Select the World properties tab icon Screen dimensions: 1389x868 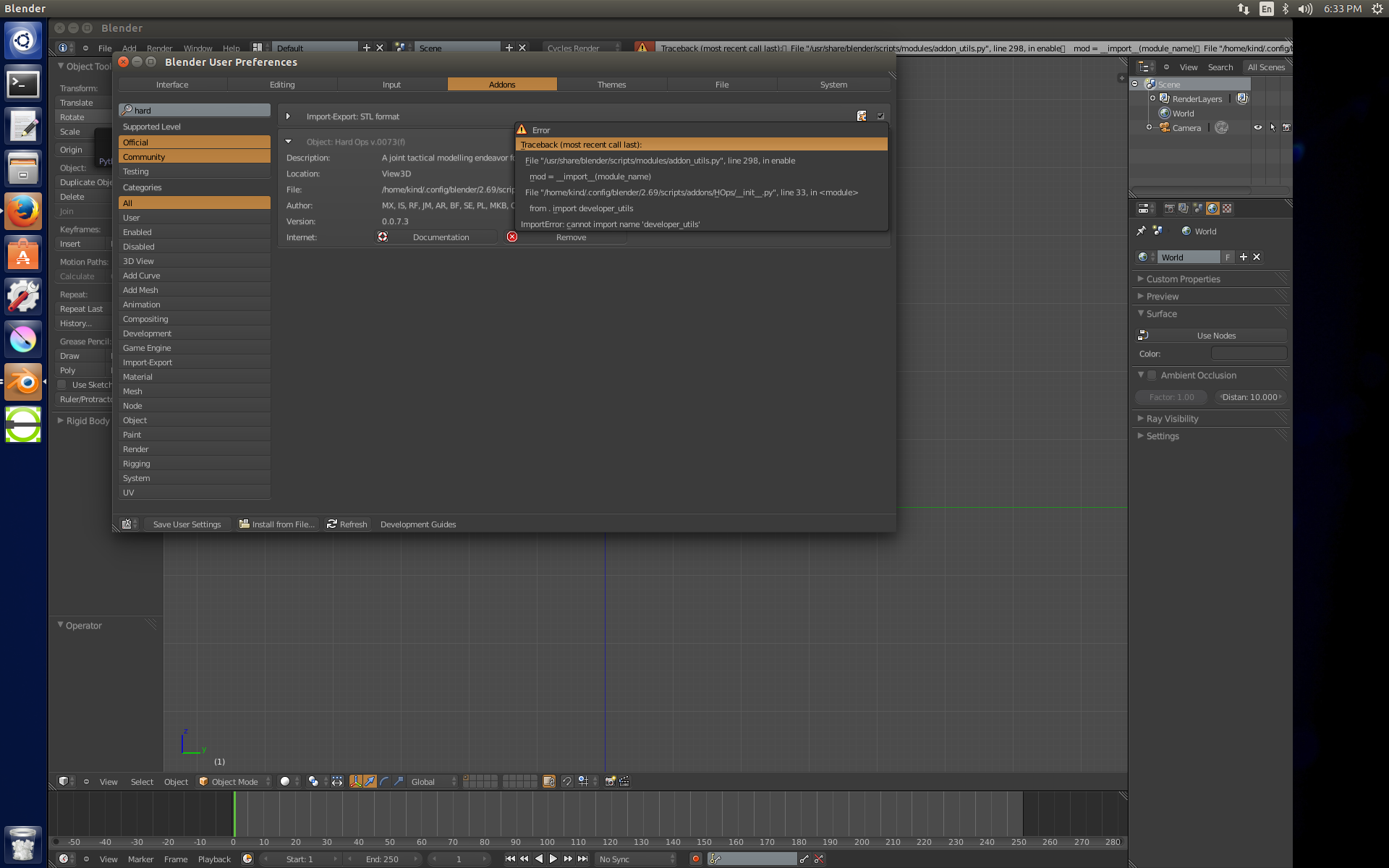[x=1212, y=208]
